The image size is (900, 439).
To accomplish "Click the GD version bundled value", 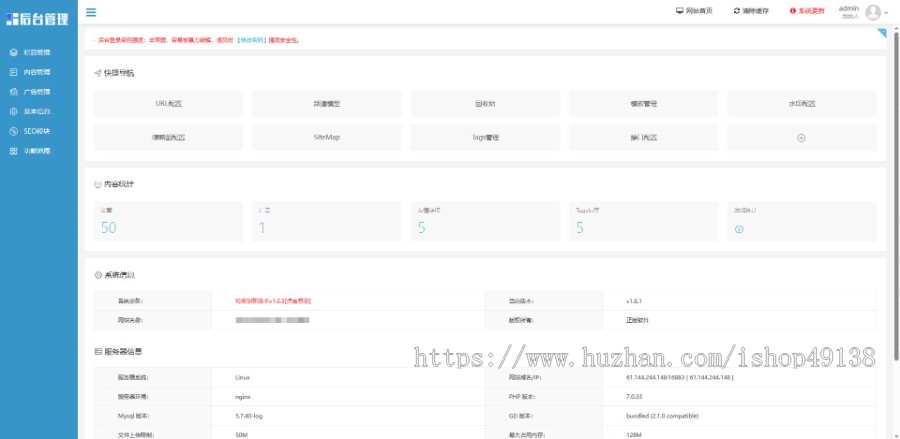I will pyautogui.click(x=662, y=416).
